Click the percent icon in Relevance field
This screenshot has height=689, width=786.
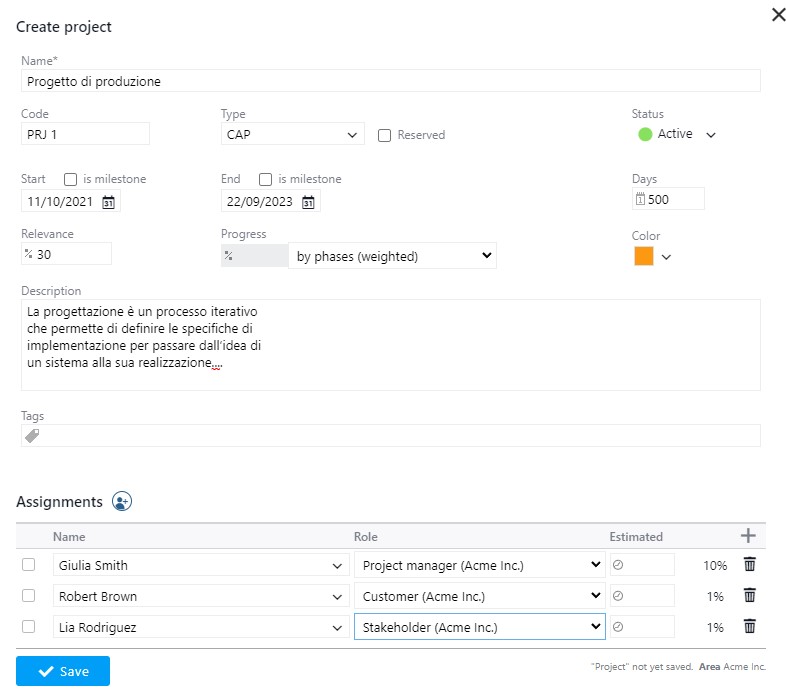[29, 254]
